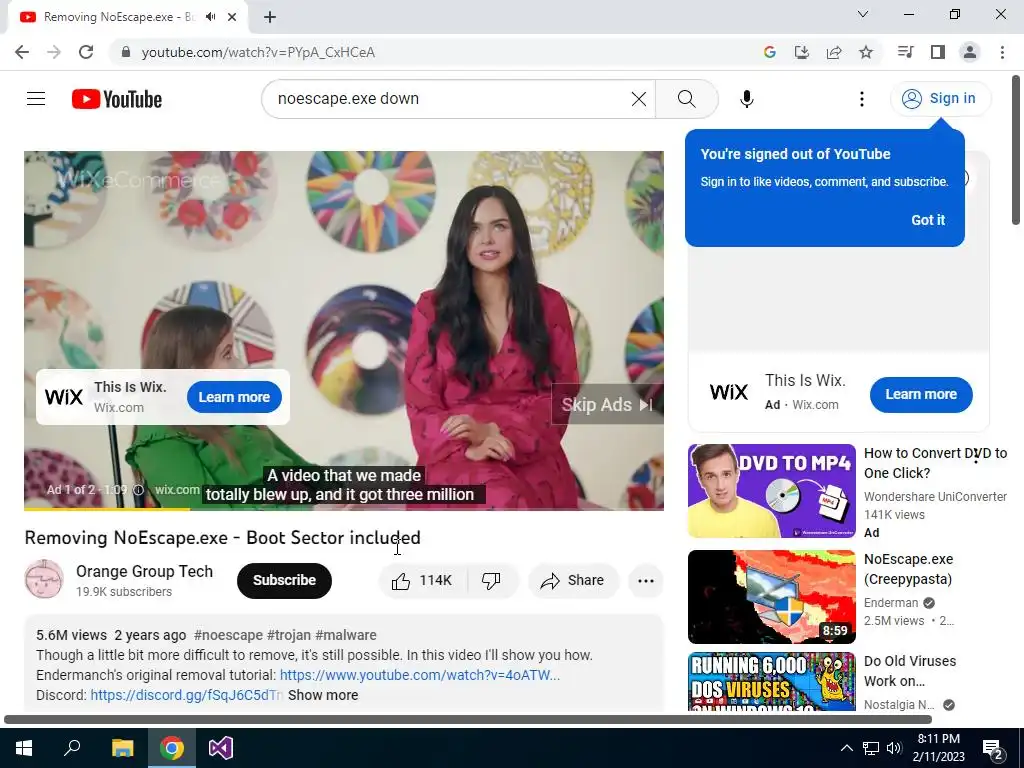Open the YouTube hamburger guide menu
Viewport: 1024px width, 768px height.
pos(36,99)
